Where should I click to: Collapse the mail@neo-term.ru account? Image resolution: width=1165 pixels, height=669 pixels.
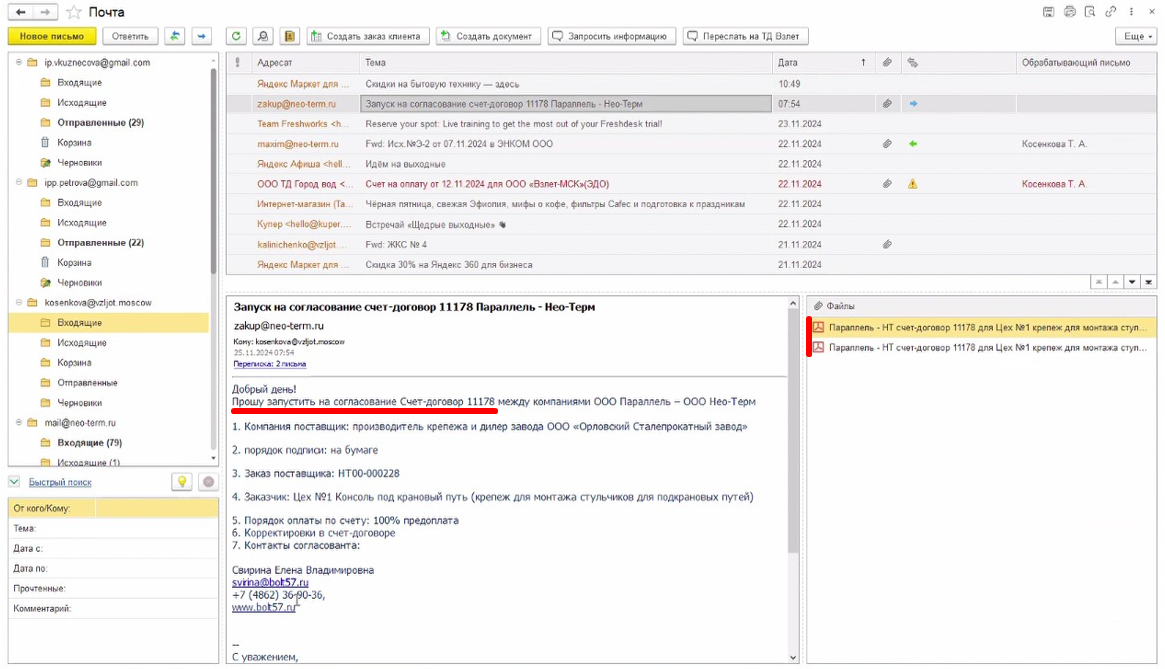coord(19,422)
